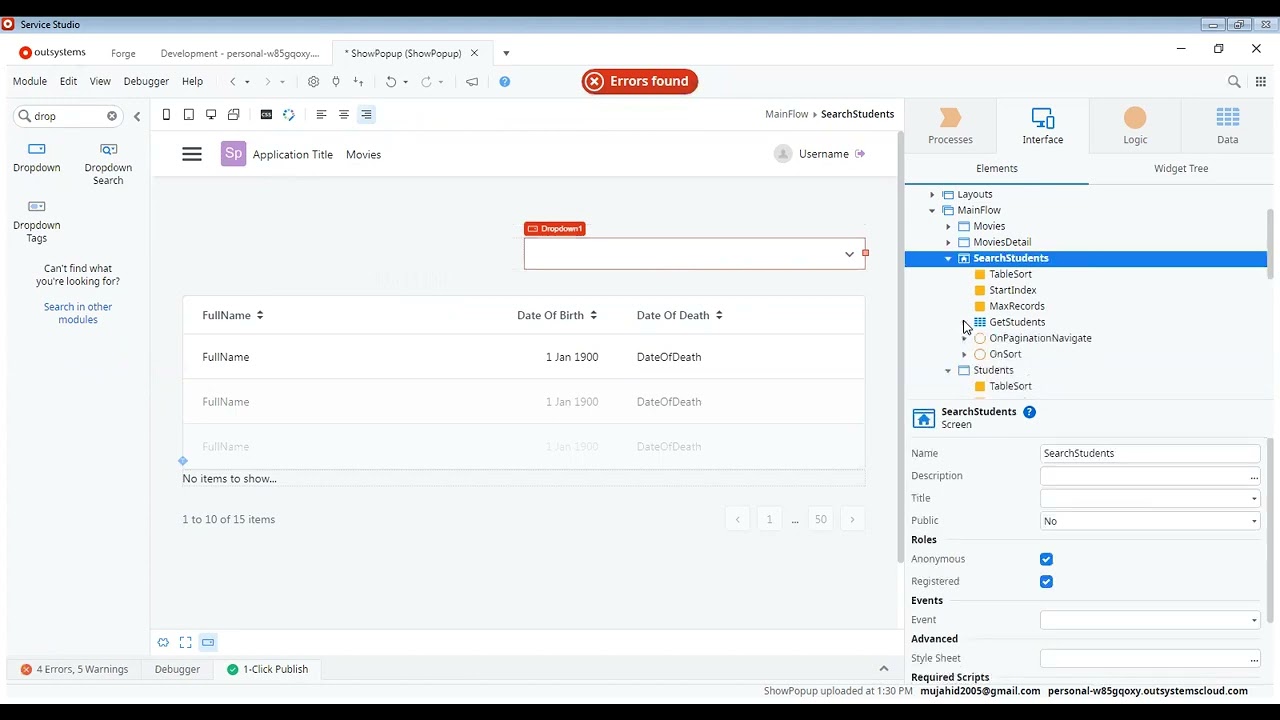Click the help icon next to SearchStudents
This screenshot has width=1280, height=720.
[1029, 412]
